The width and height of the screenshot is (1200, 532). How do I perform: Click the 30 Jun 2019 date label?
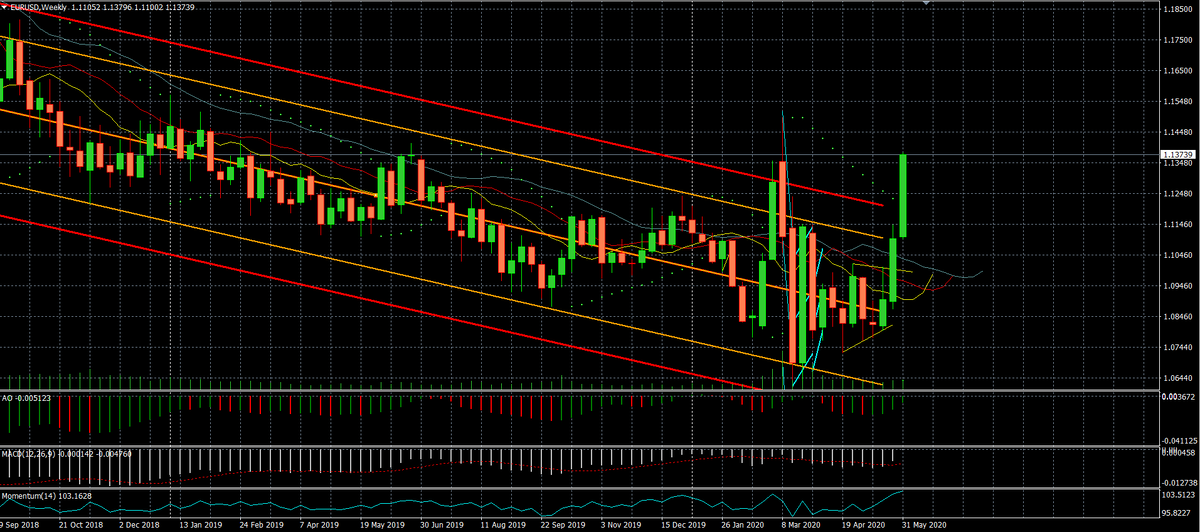tap(442, 524)
